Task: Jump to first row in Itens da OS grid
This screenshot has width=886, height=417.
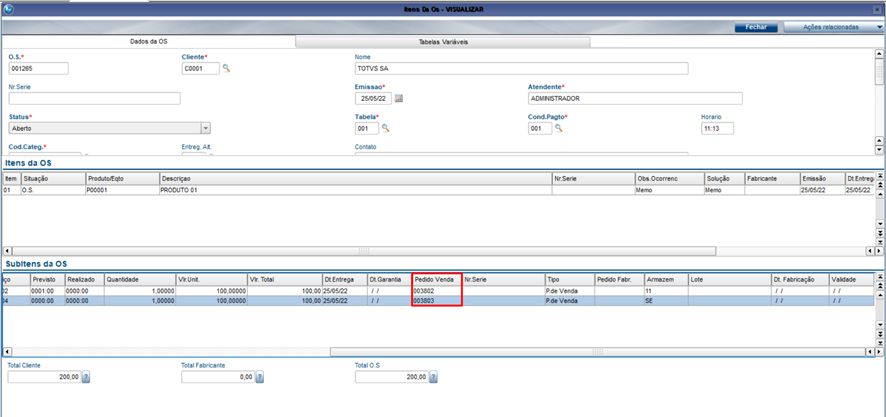Action: point(879,176)
